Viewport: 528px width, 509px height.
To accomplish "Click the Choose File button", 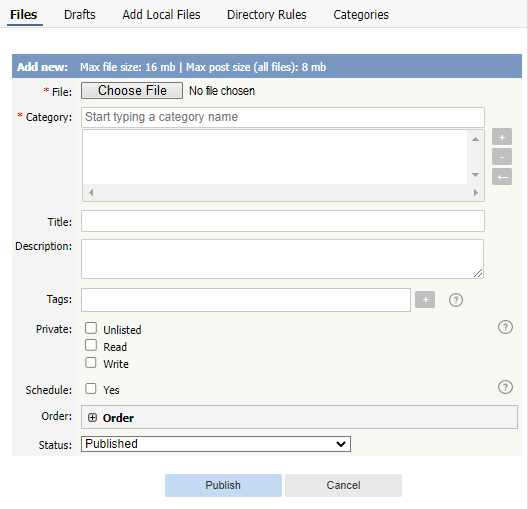I will coord(132,91).
